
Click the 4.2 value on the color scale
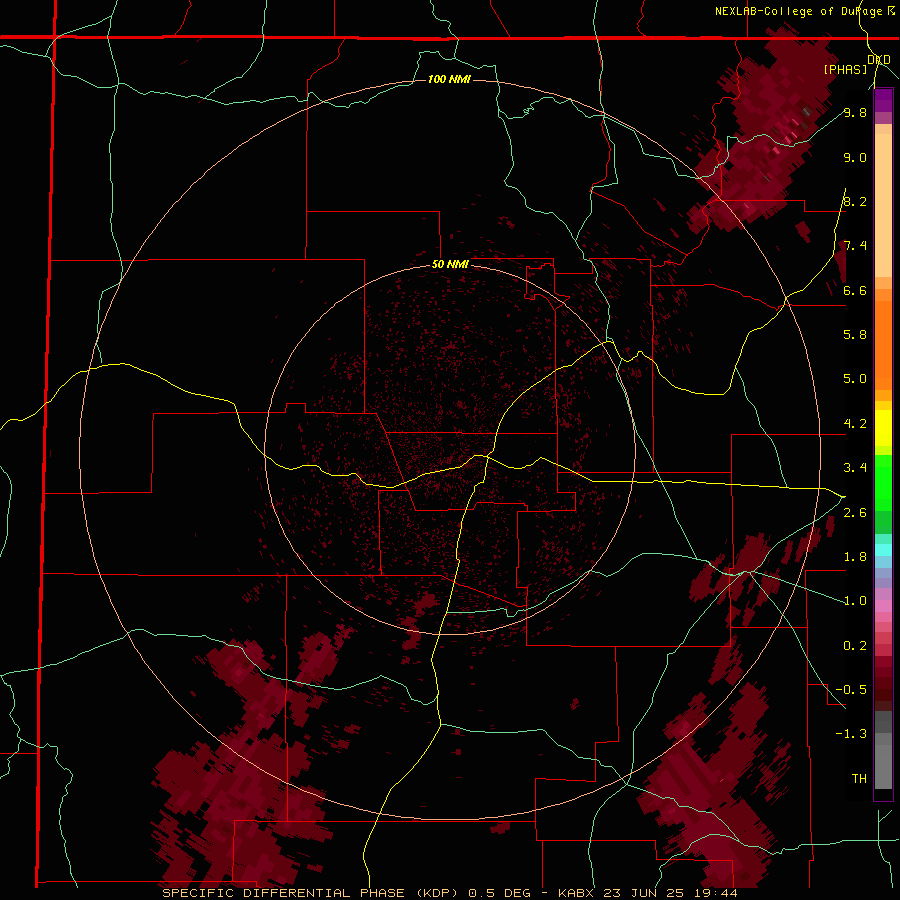point(855,424)
